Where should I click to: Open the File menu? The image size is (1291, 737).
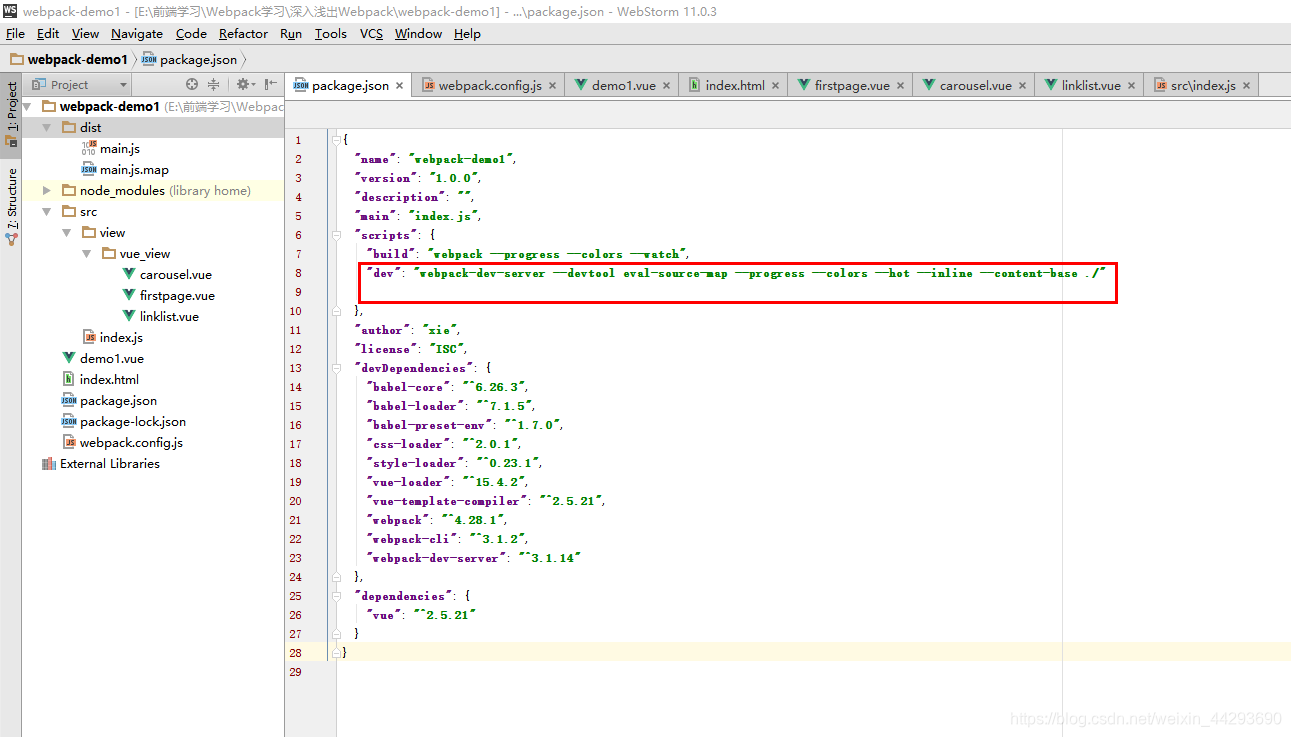tap(15, 33)
